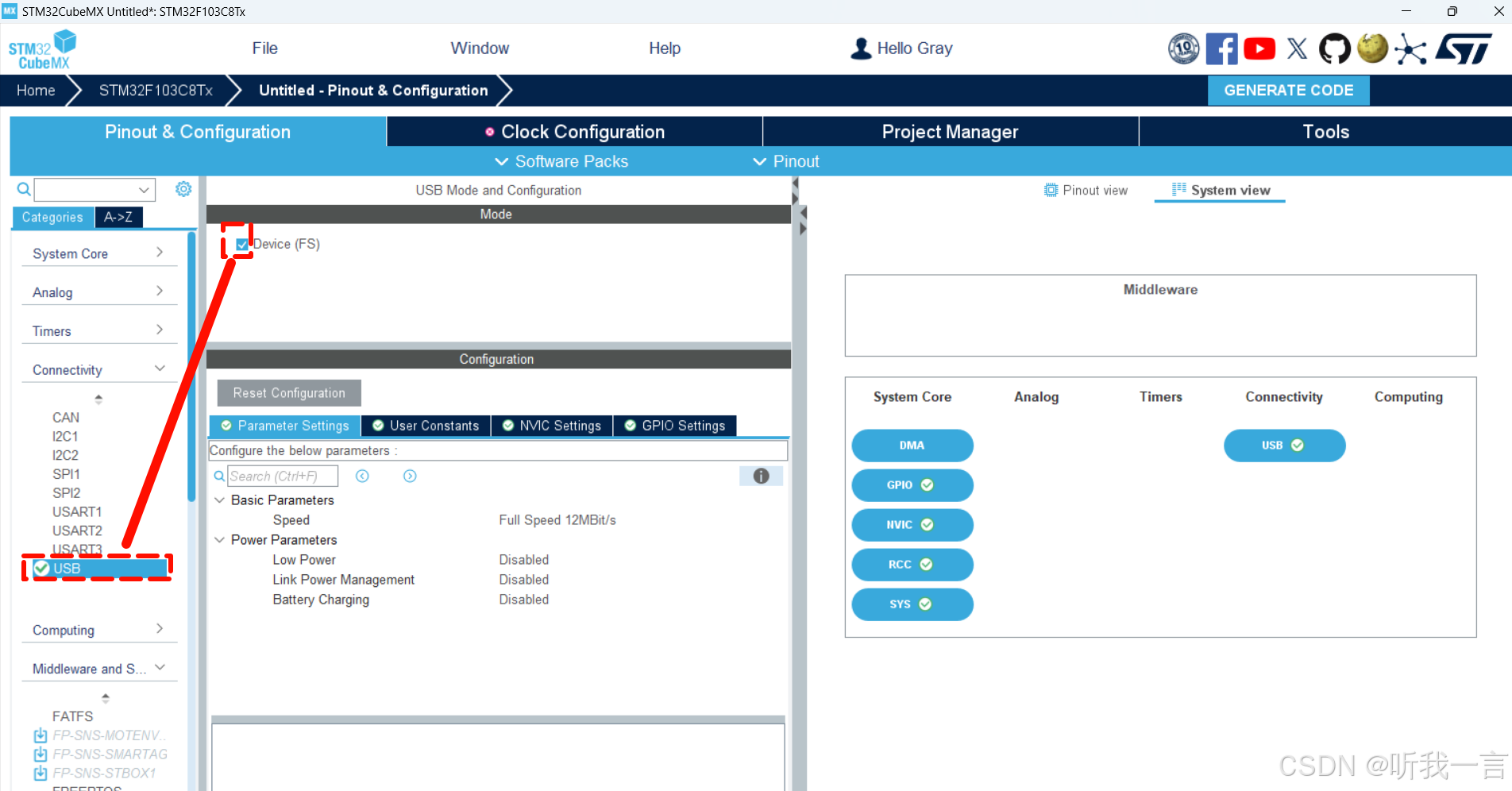The width and height of the screenshot is (1512, 791).
Task: Click the parameter Search (Ctrl+F) field
Action: (282, 476)
